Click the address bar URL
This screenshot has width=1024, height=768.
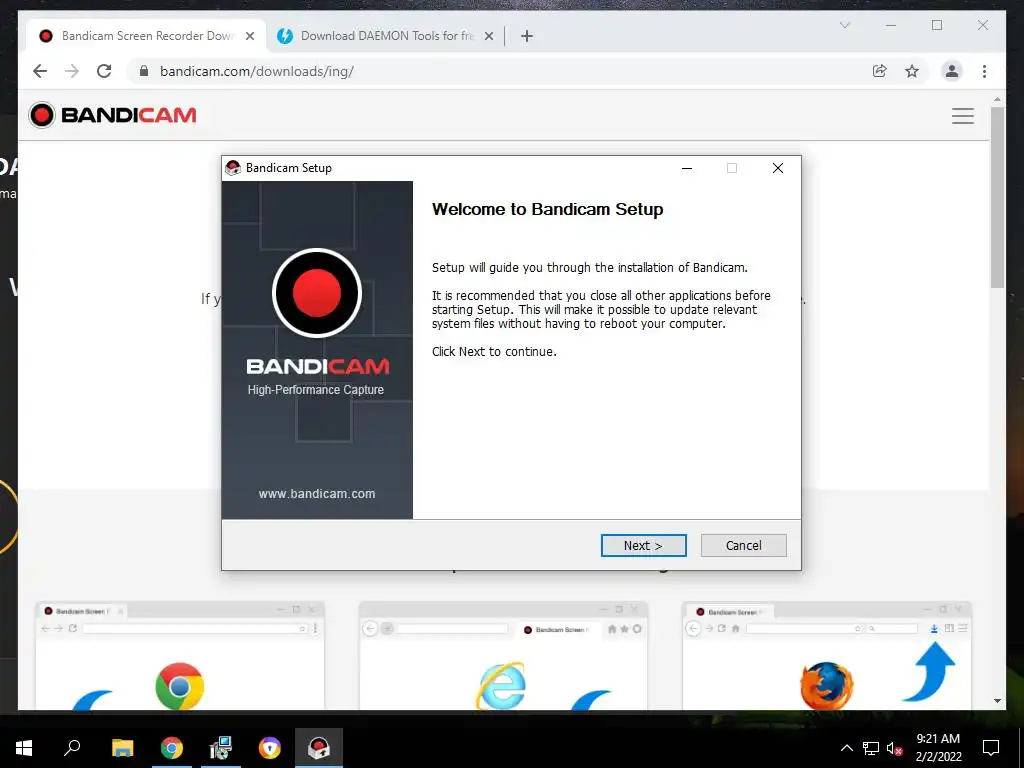[257, 71]
